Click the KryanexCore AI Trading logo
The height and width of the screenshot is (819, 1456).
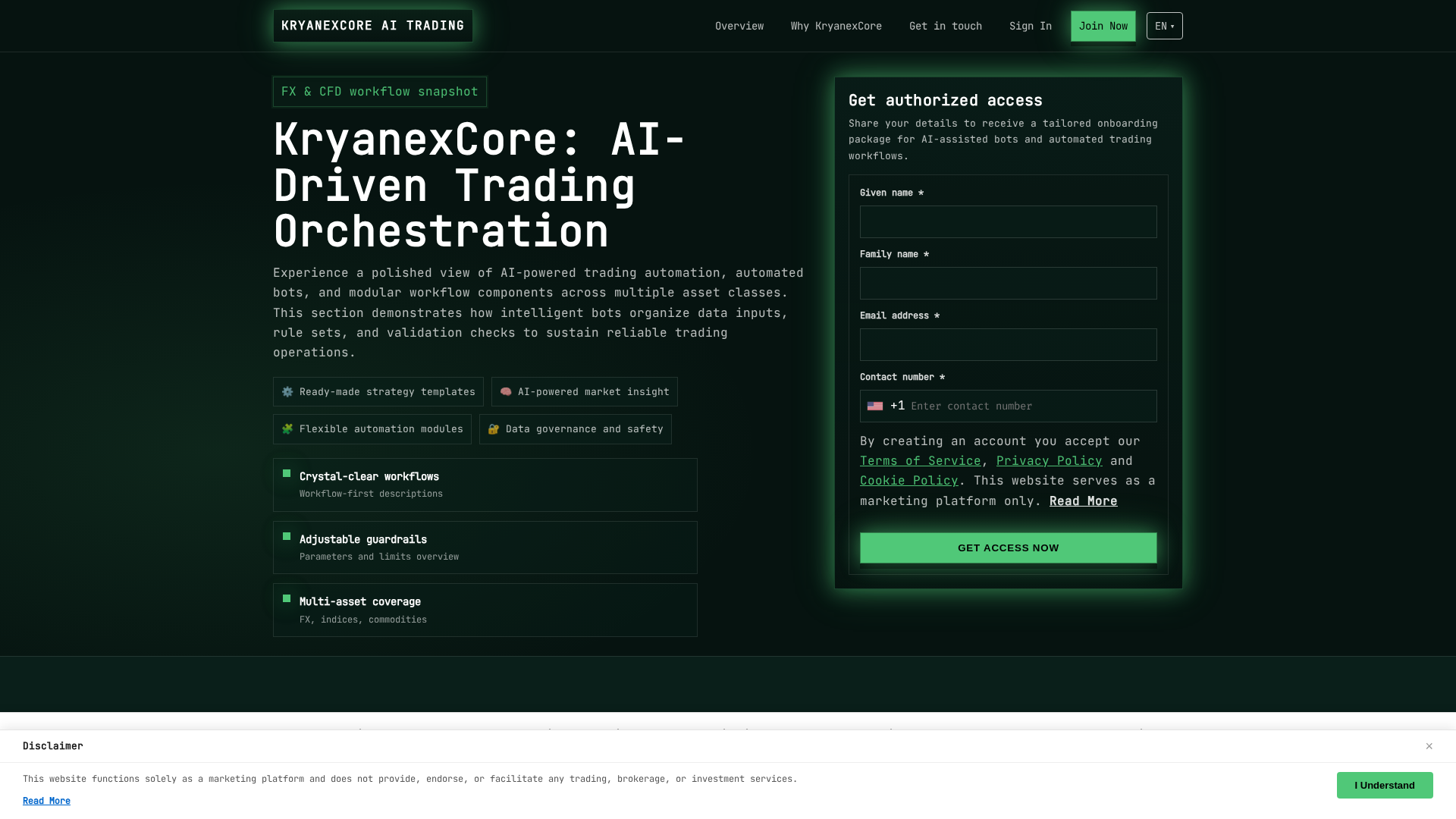coord(372,26)
